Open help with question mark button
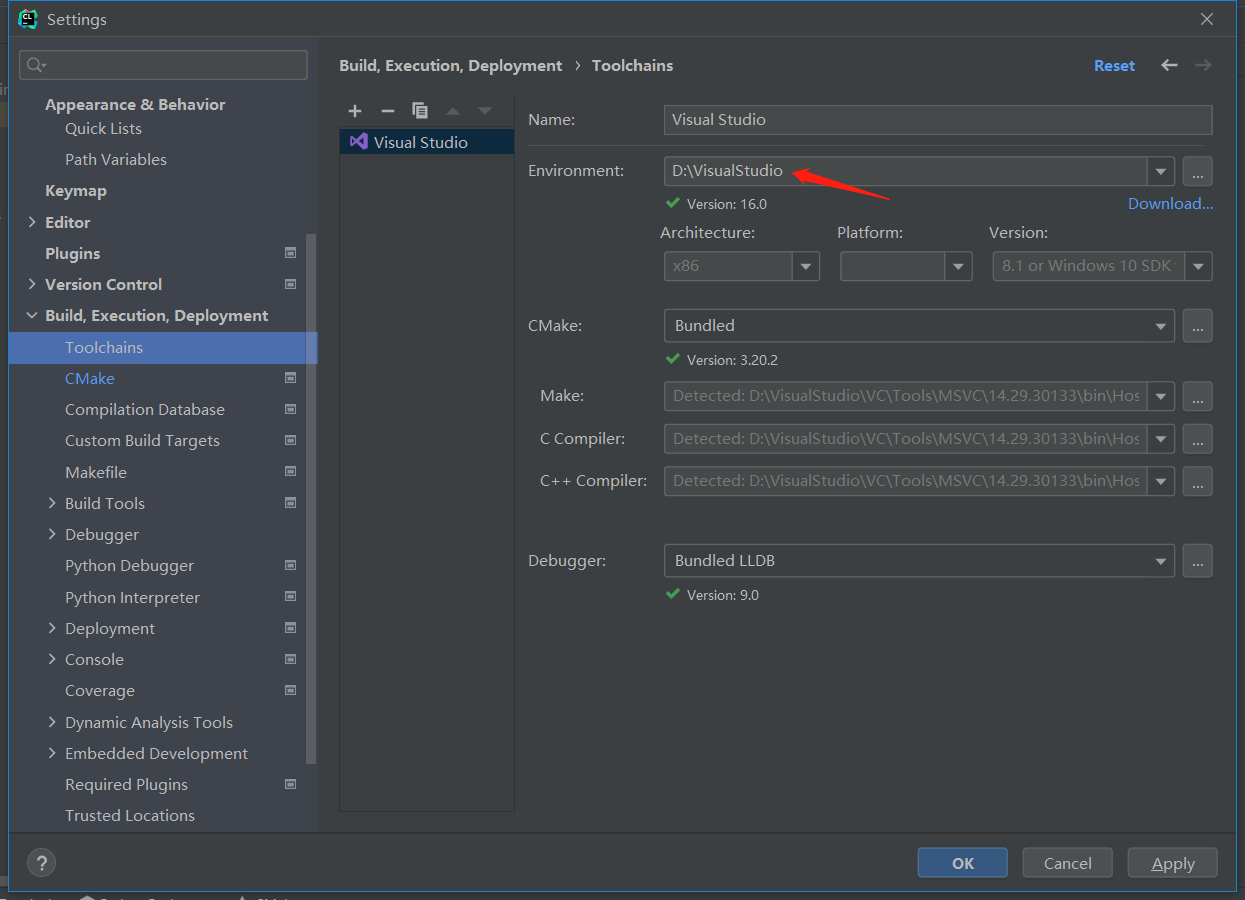This screenshot has height=900, width=1245. [x=41, y=863]
